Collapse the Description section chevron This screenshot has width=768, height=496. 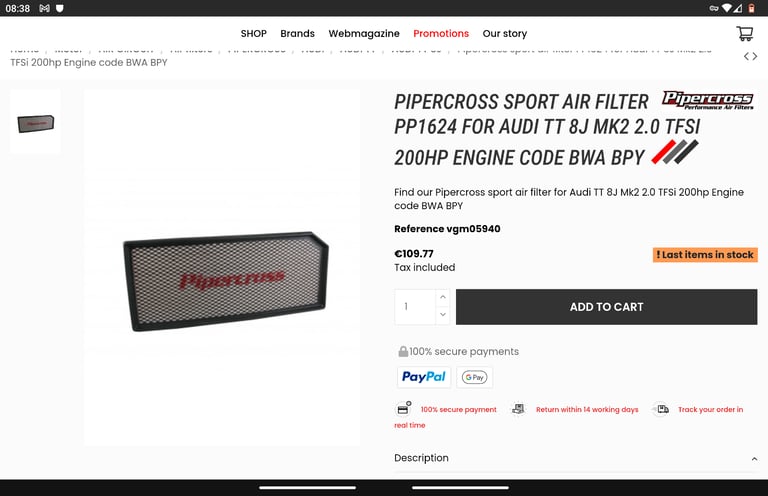click(754, 459)
